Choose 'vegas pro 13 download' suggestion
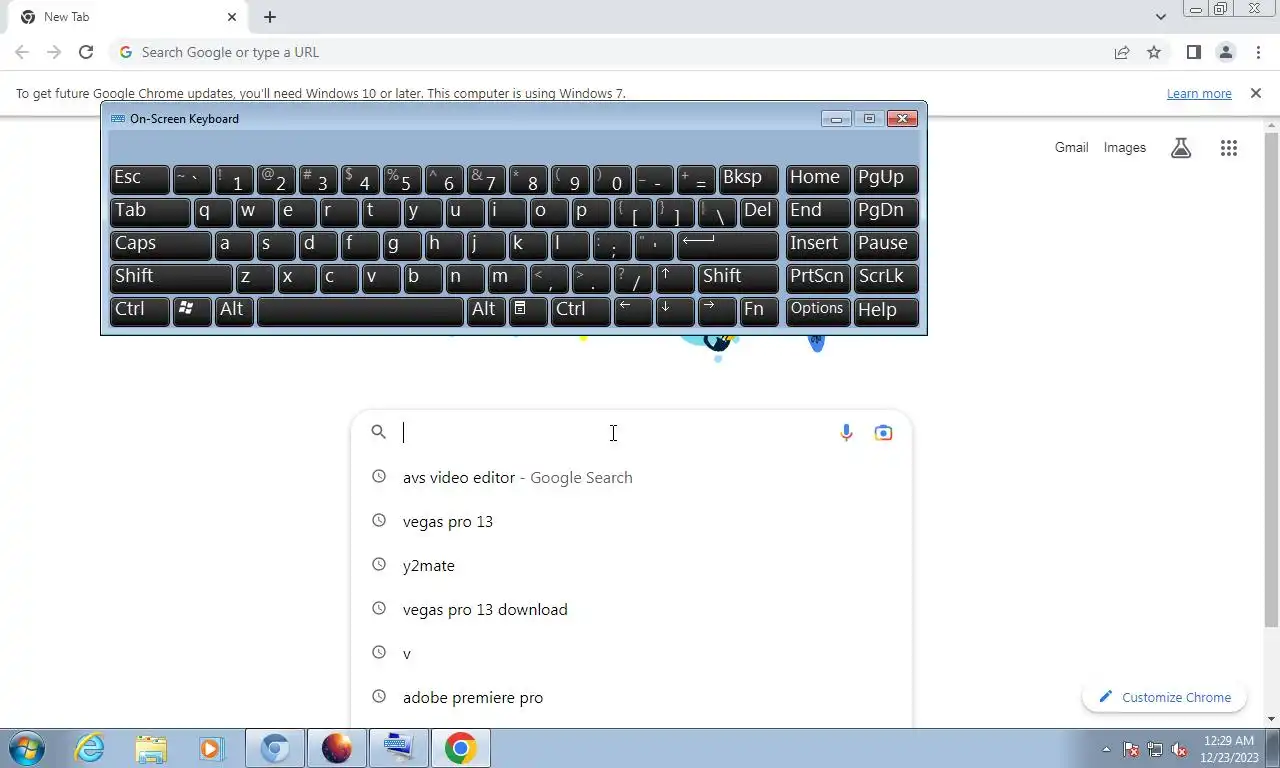Image resolution: width=1280 pixels, height=768 pixels. 631,609
